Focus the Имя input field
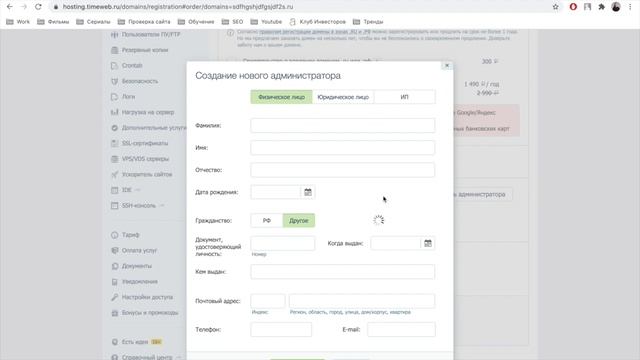Screen dimensions: 640x360 (x=343, y=148)
